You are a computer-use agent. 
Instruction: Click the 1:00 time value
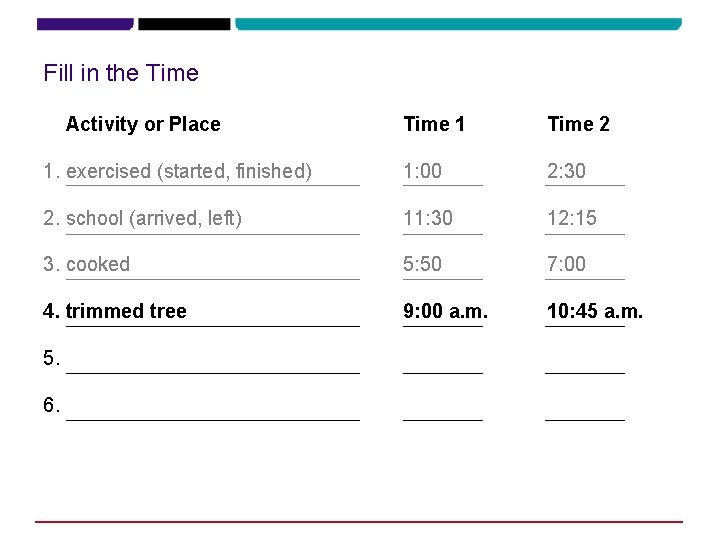click(x=422, y=171)
